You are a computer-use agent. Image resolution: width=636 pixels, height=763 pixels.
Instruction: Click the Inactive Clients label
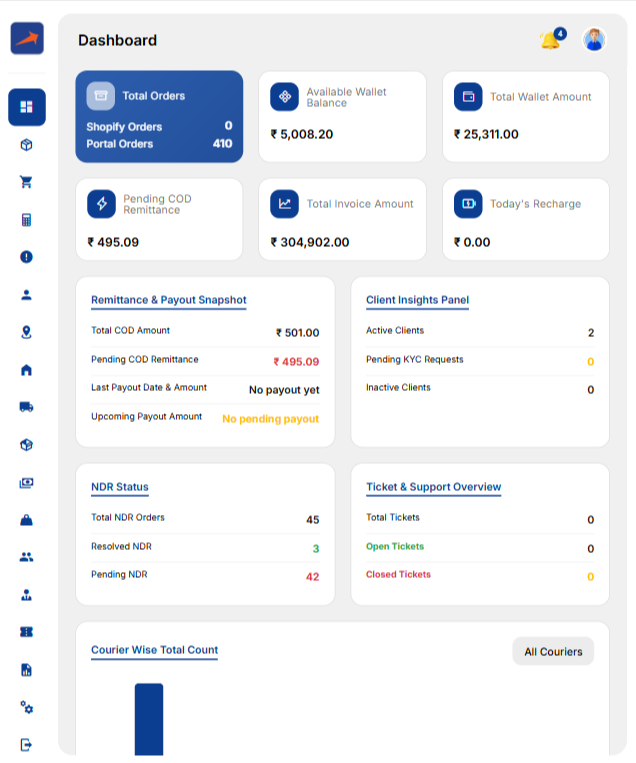pyautogui.click(x=398, y=387)
